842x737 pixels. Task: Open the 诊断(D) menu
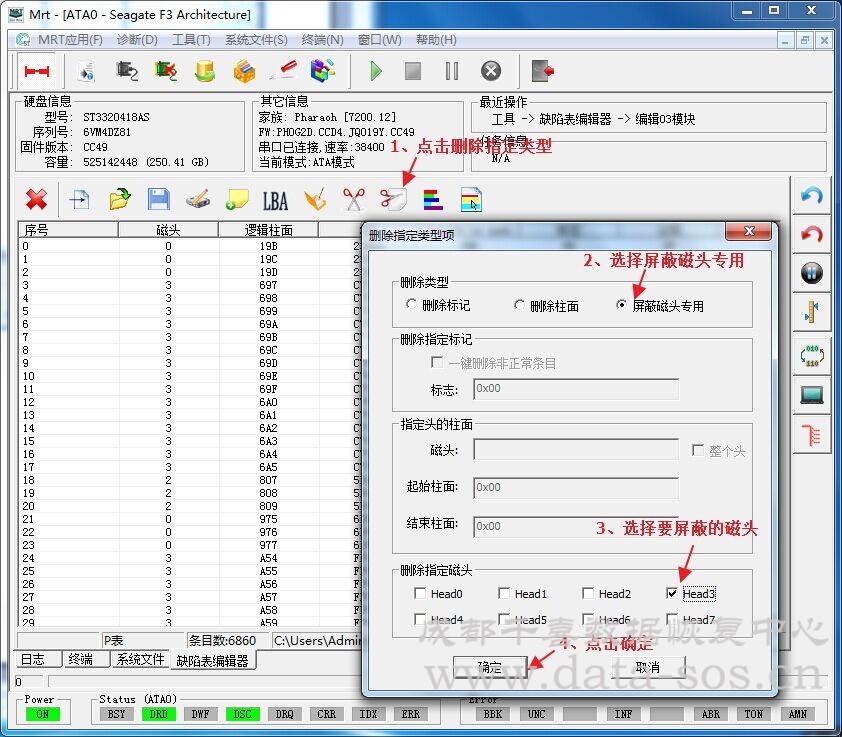point(137,40)
